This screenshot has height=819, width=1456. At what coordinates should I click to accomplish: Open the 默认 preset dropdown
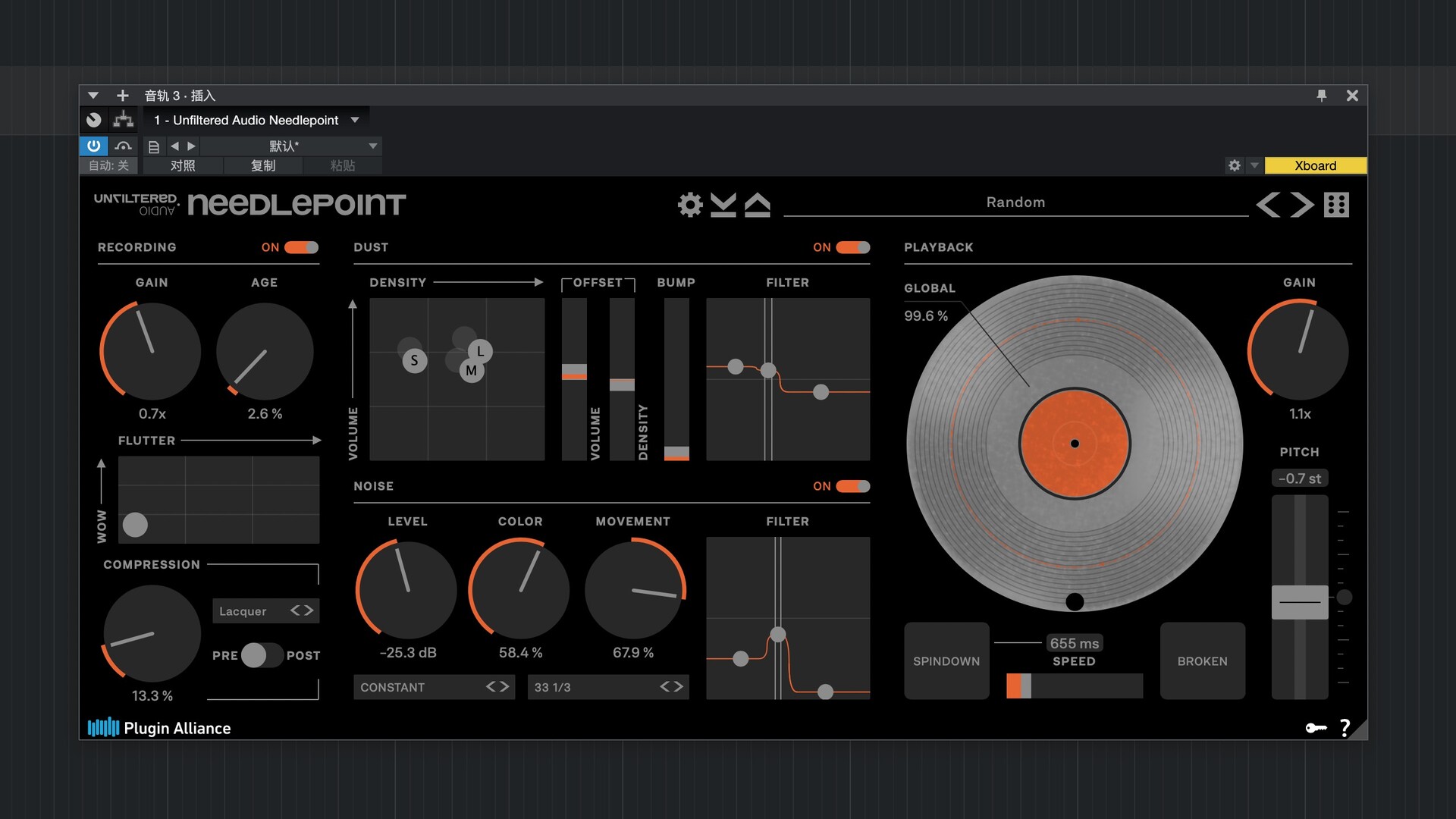point(291,146)
